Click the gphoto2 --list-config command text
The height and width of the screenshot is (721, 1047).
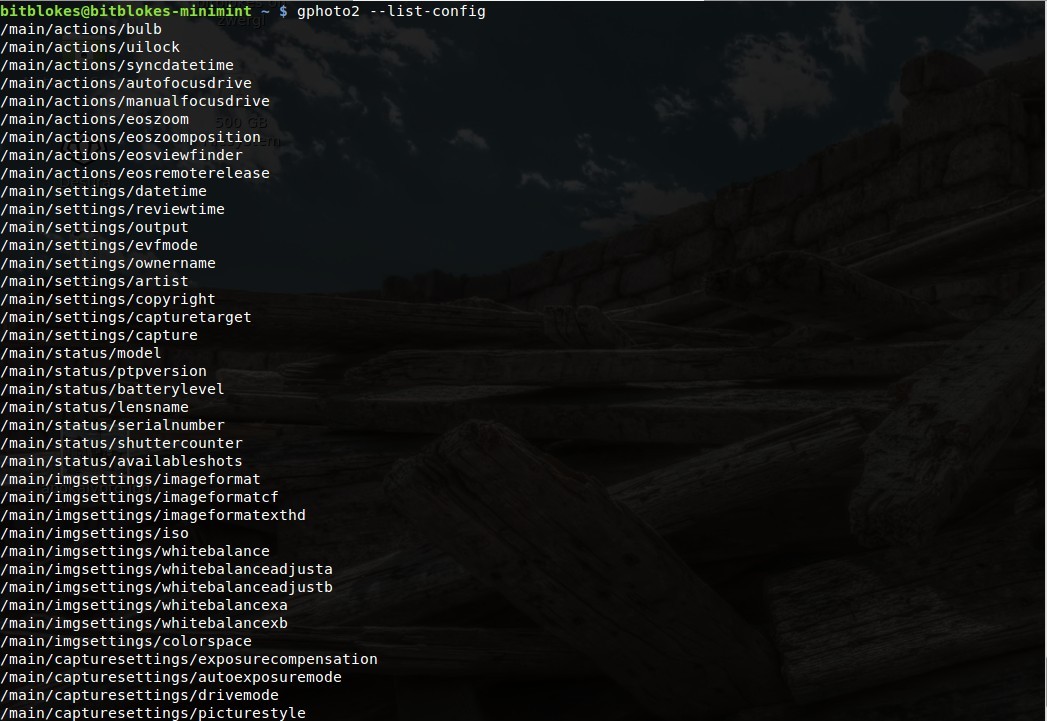click(391, 11)
